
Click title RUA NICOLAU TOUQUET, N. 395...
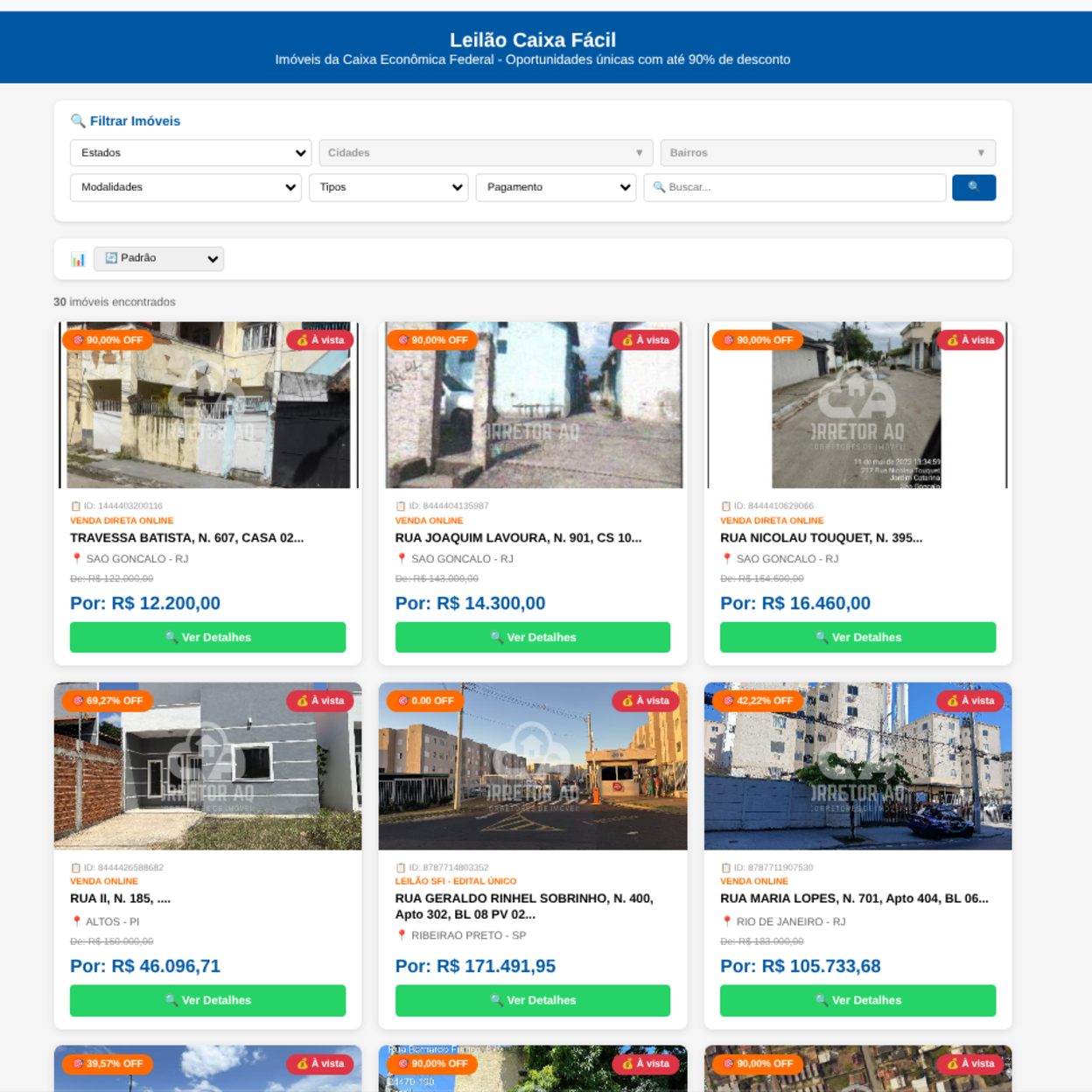click(821, 538)
